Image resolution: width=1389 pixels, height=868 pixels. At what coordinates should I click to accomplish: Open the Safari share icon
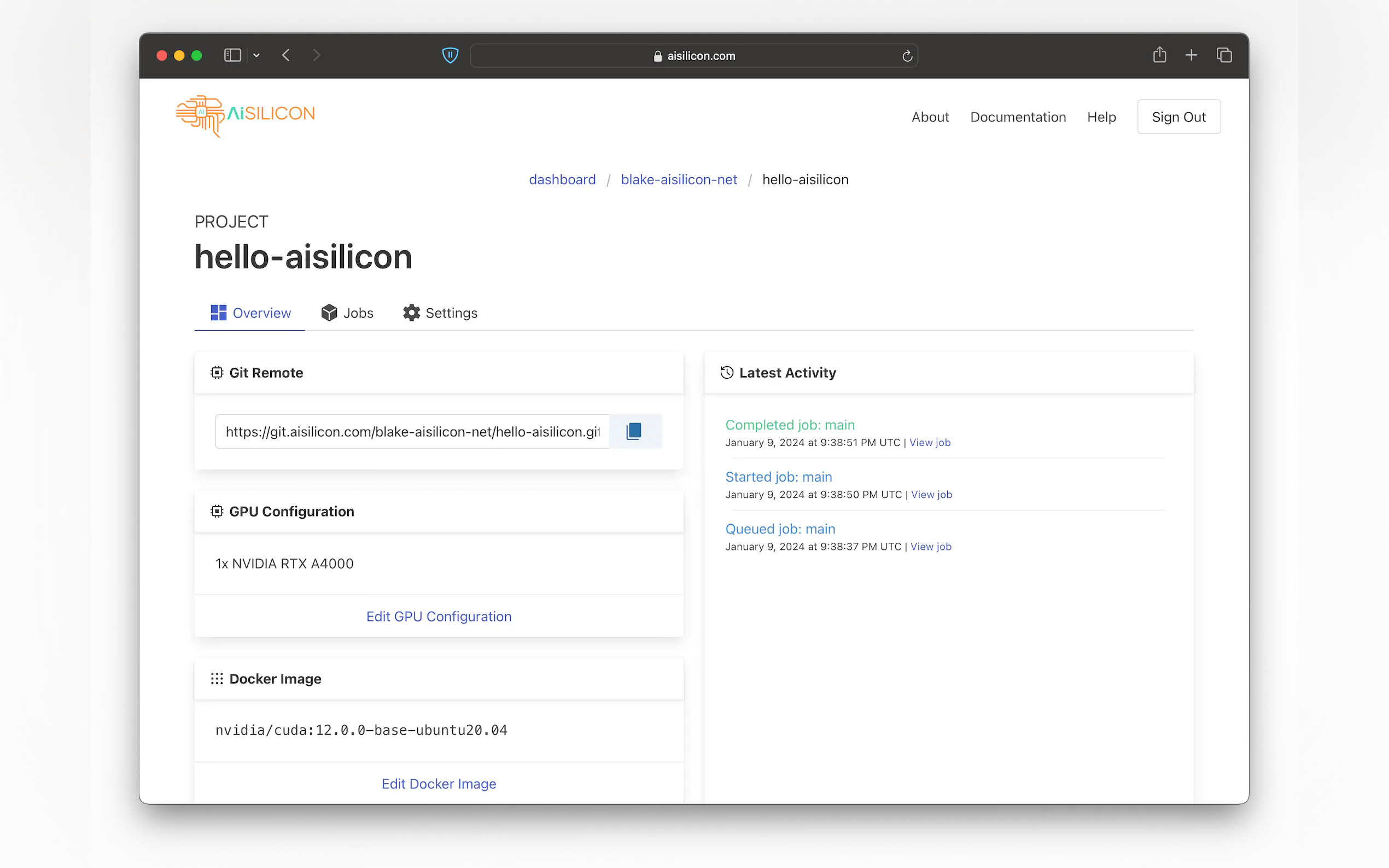point(1159,55)
